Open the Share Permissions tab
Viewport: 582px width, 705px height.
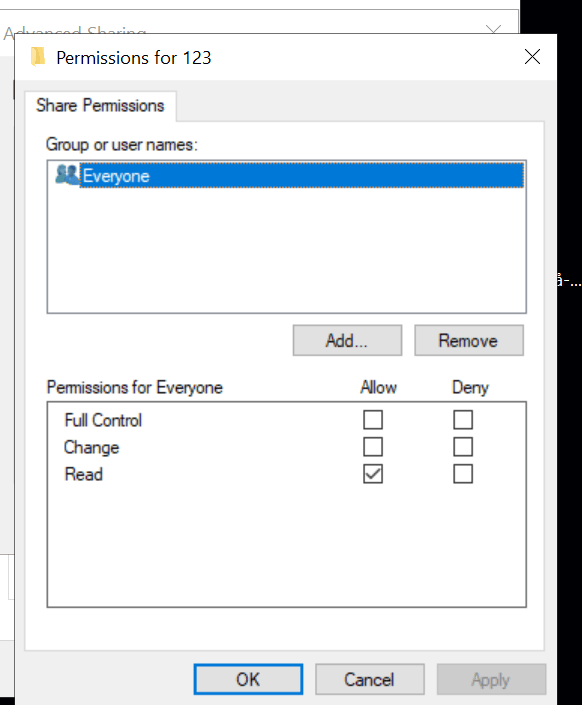tap(100, 106)
